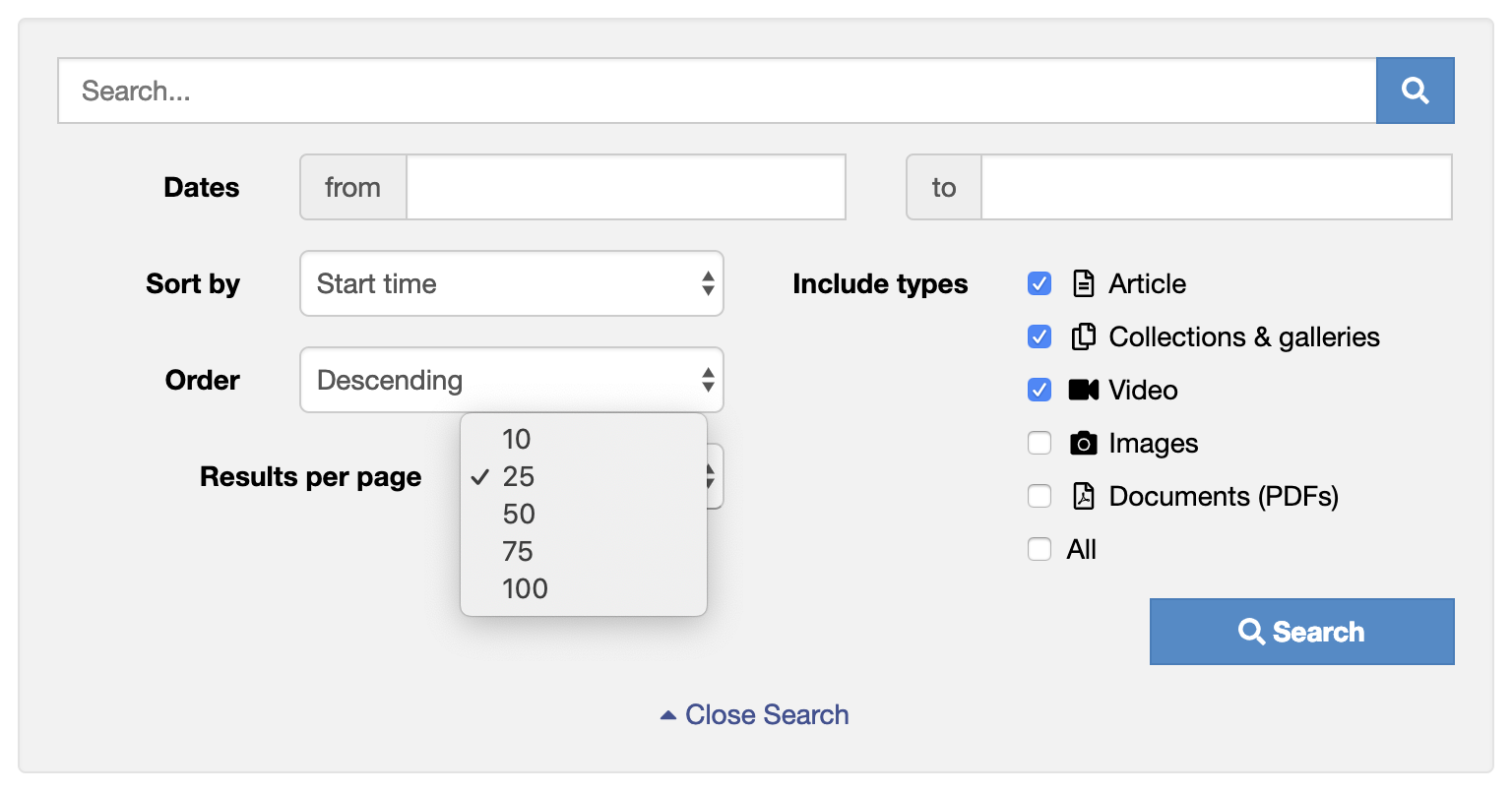
Task: Open the Order Descending dropdown
Action: (512, 380)
